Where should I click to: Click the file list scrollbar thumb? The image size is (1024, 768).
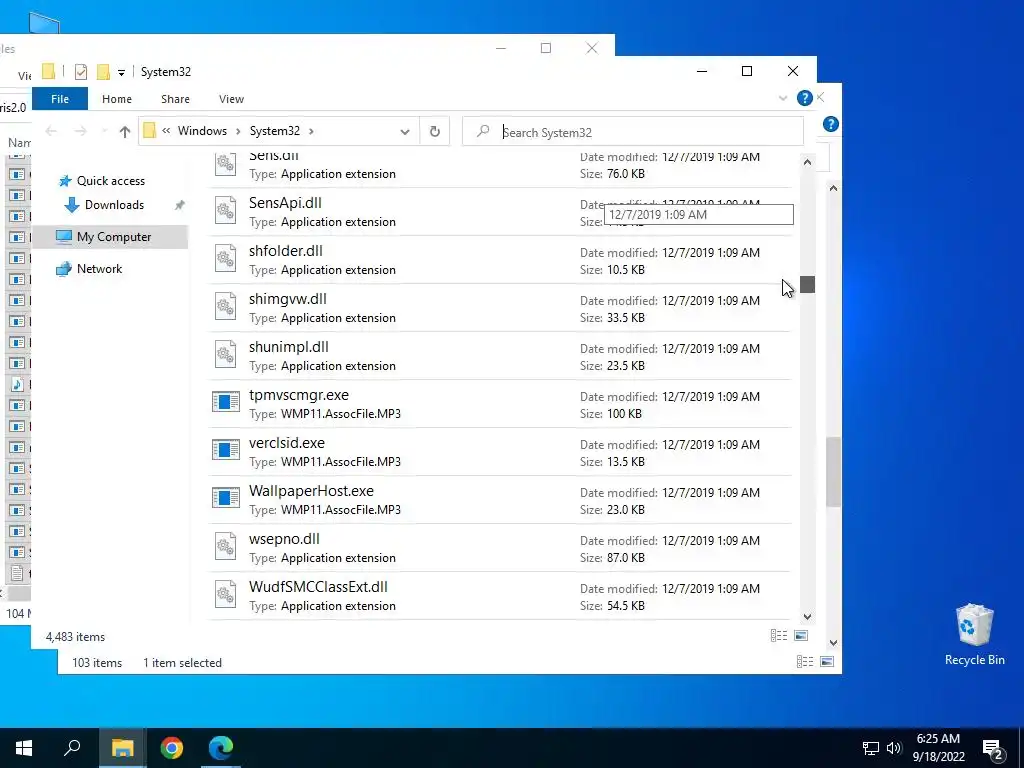[x=807, y=285]
